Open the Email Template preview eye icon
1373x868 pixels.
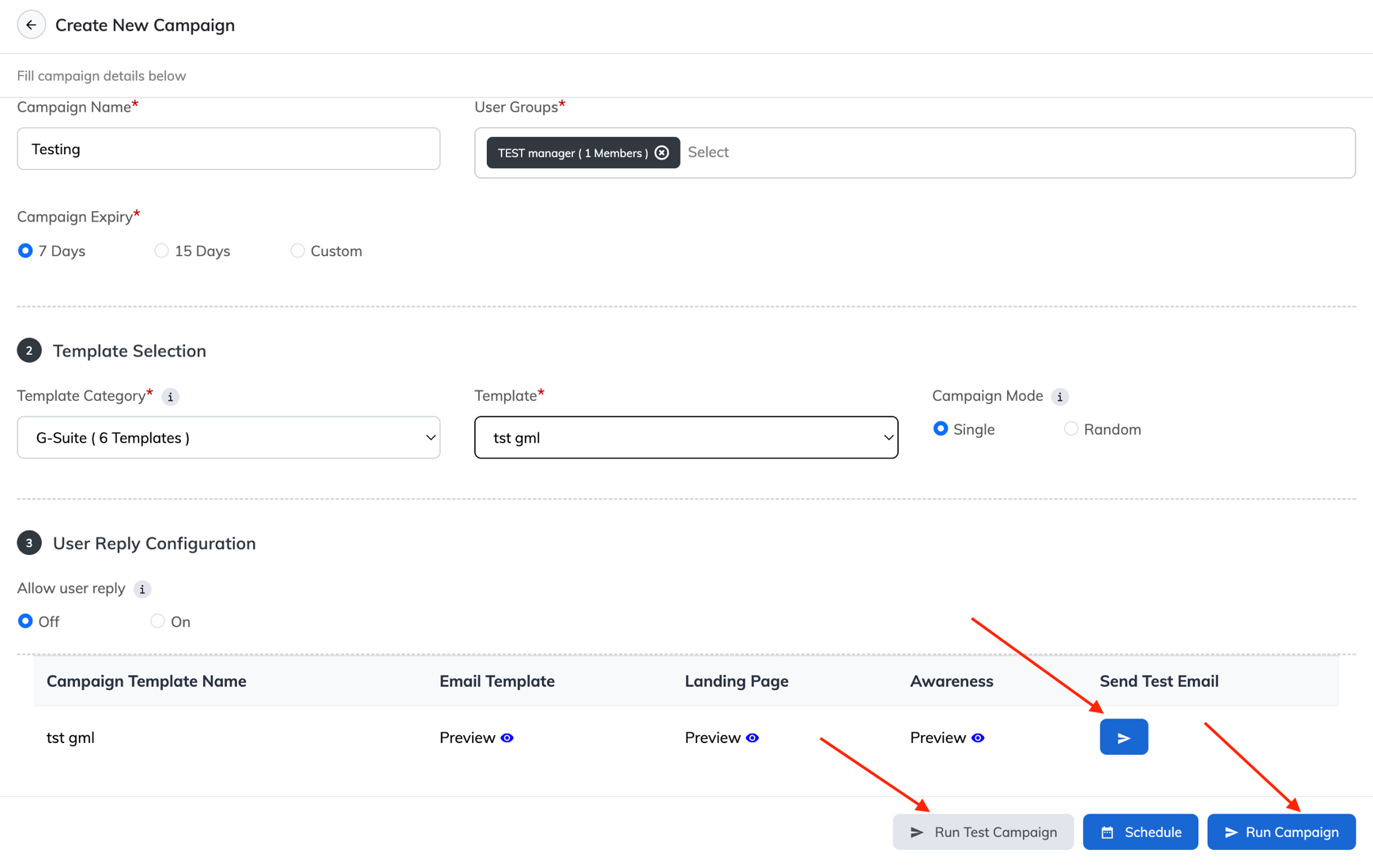(507, 738)
